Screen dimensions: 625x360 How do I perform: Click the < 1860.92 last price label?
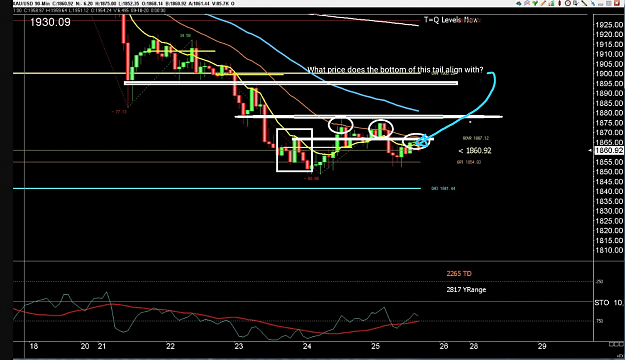(475, 151)
